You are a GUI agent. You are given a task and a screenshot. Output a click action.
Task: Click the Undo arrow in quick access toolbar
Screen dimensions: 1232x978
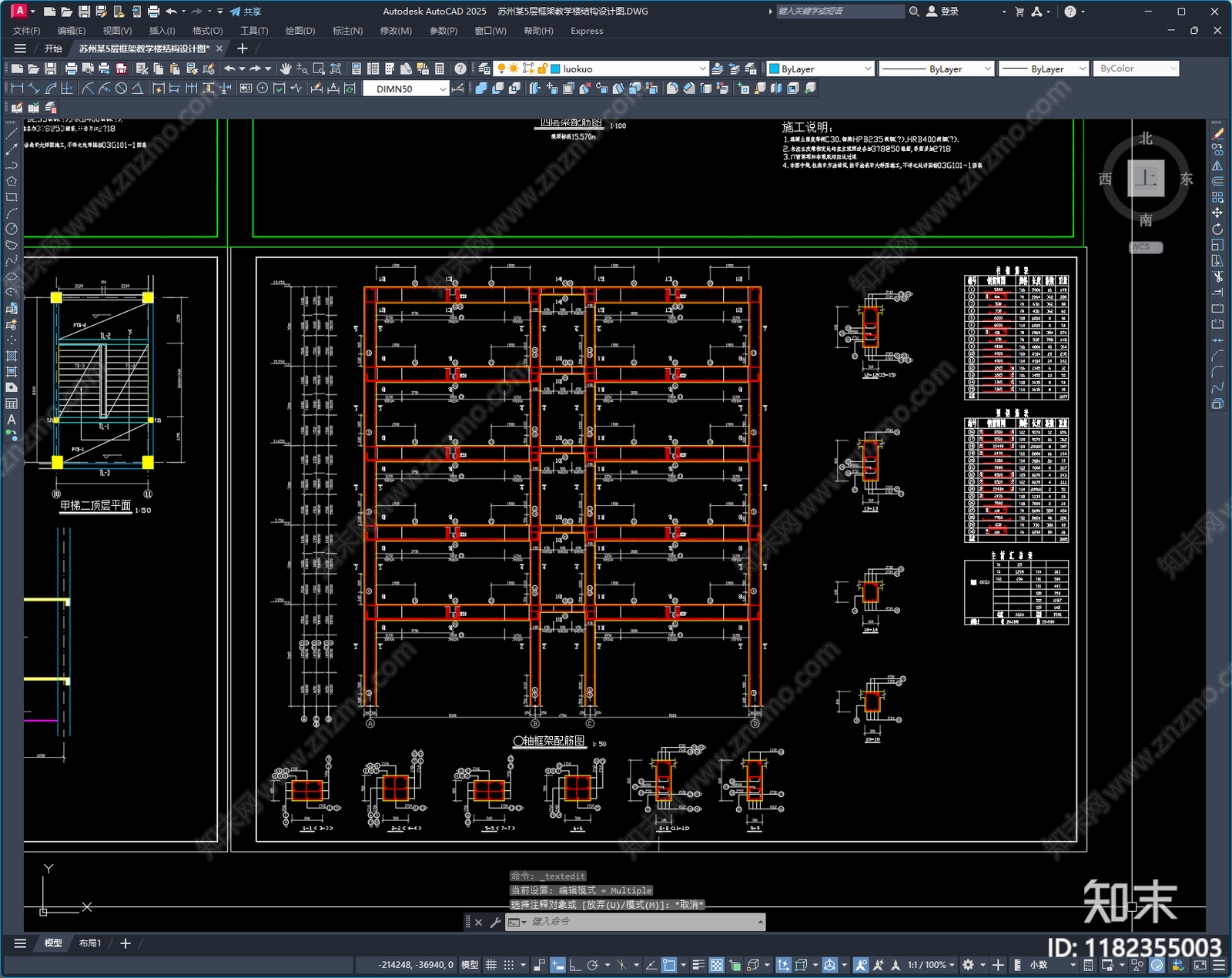click(x=171, y=12)
